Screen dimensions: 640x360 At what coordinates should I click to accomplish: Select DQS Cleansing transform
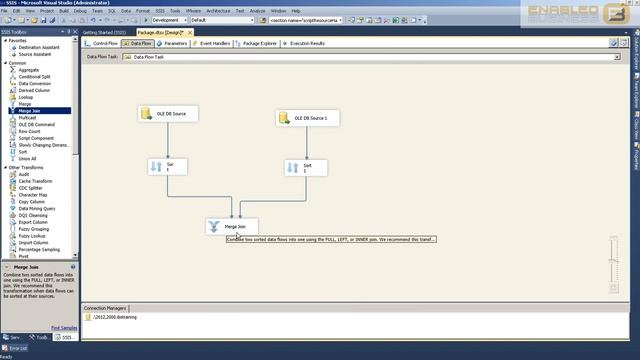pyautogui.click(x=33, y=216)
